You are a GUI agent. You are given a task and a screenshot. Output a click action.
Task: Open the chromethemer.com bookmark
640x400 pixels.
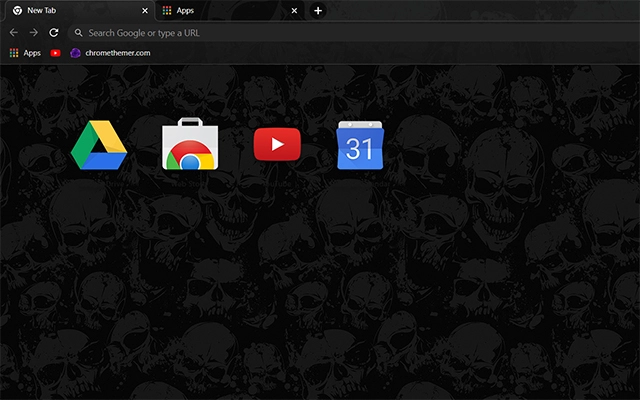(x=110, y=53)
